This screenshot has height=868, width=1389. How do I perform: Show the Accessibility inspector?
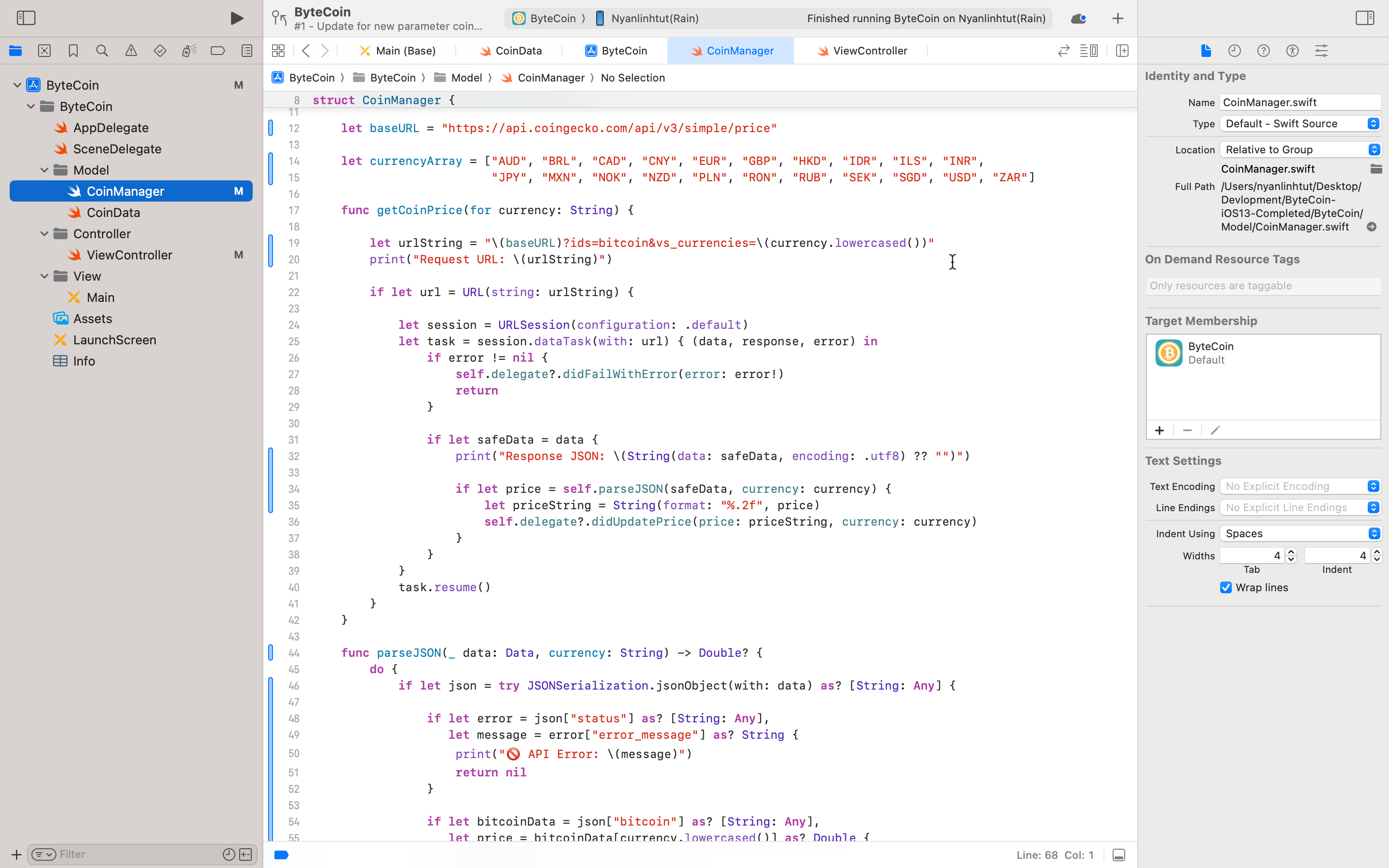tap(1293, 51)
